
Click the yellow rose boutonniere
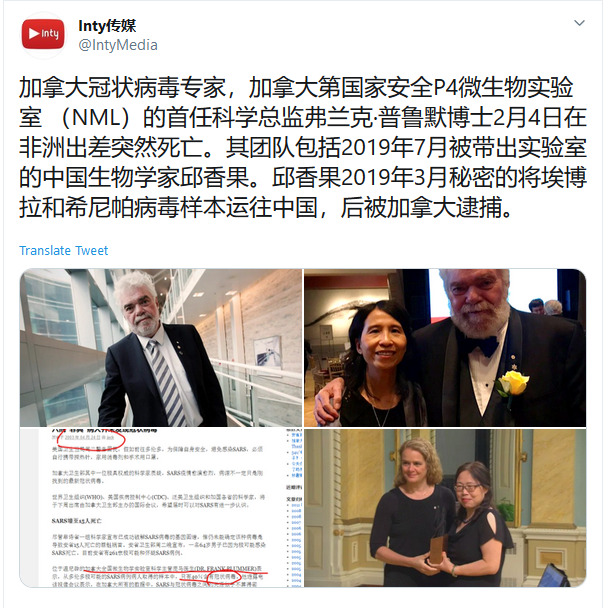512,383
